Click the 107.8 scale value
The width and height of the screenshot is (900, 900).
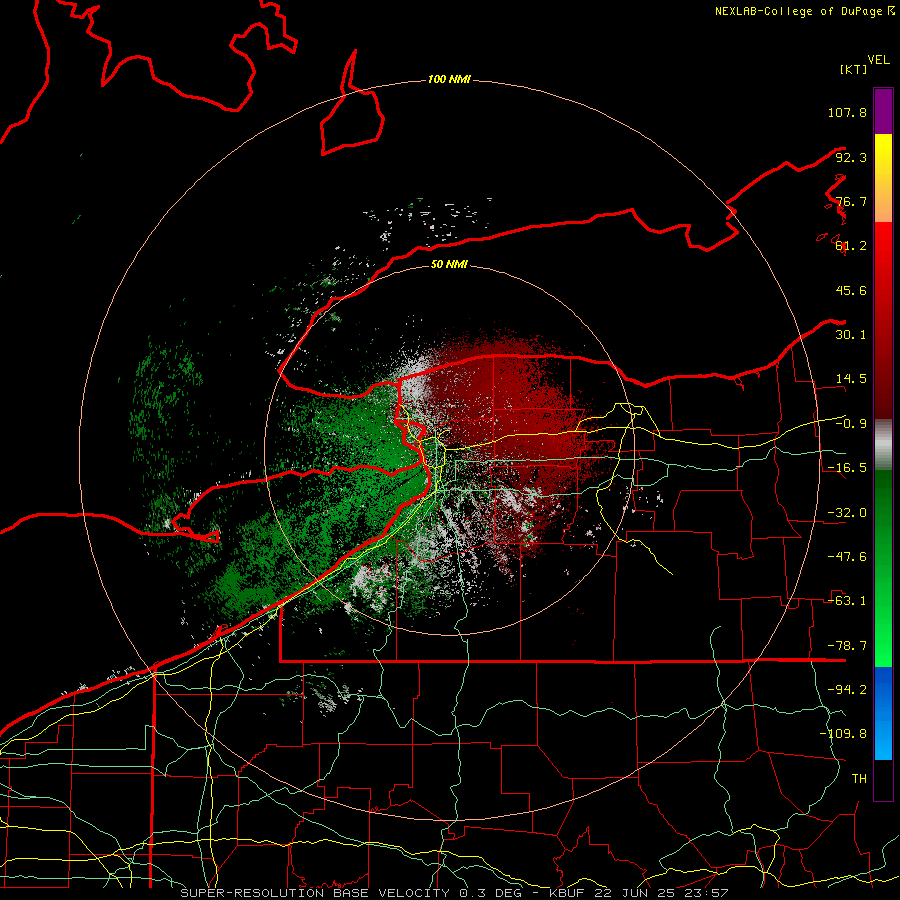[847, 112]
